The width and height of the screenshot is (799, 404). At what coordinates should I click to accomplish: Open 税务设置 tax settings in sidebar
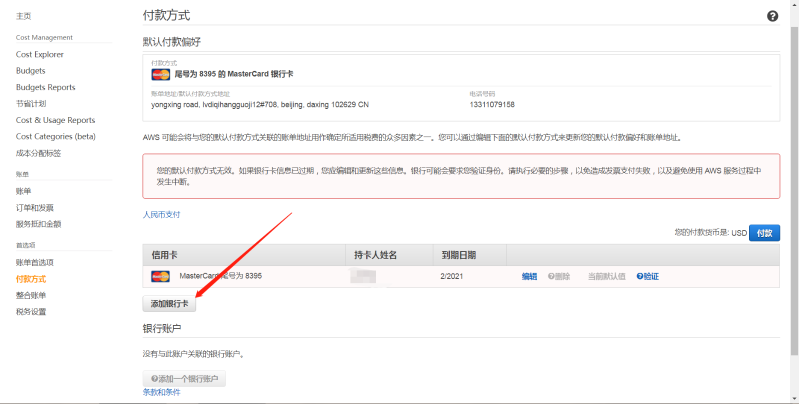pos(31,311)
